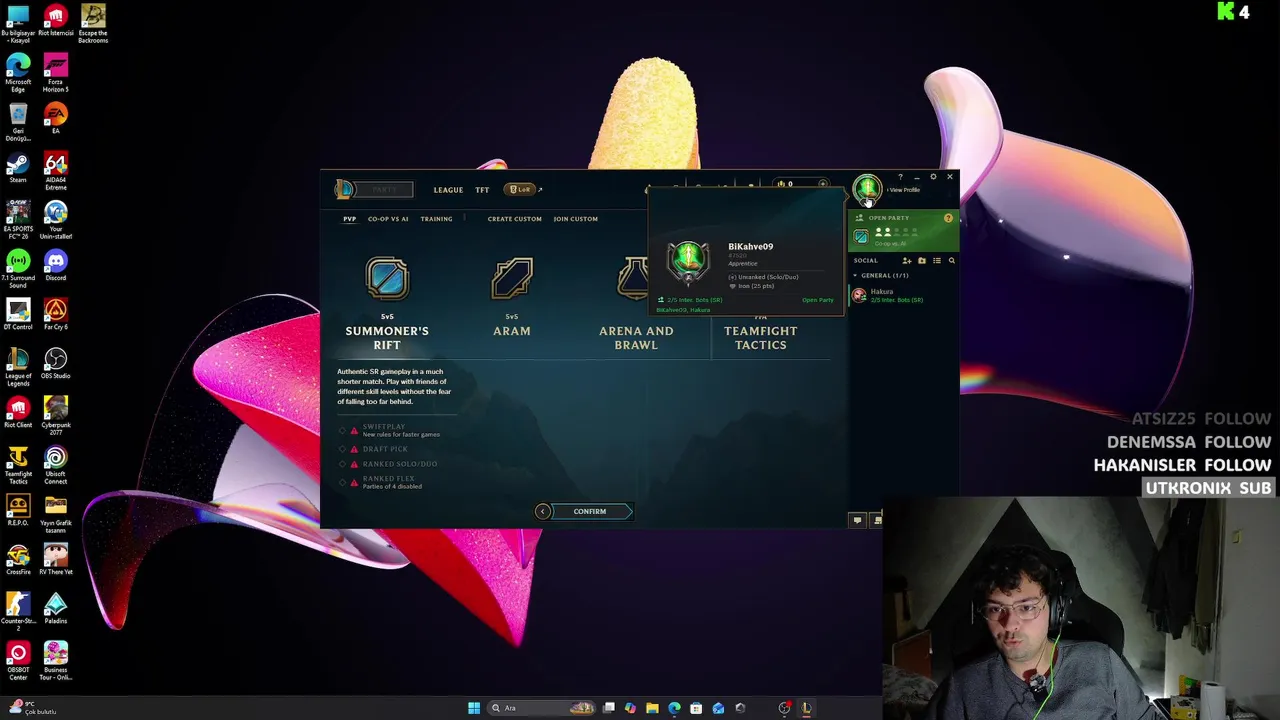1280x720 pixels.
Task: Open Steam desktop shortcut
Action: click(x=18, y=167)
